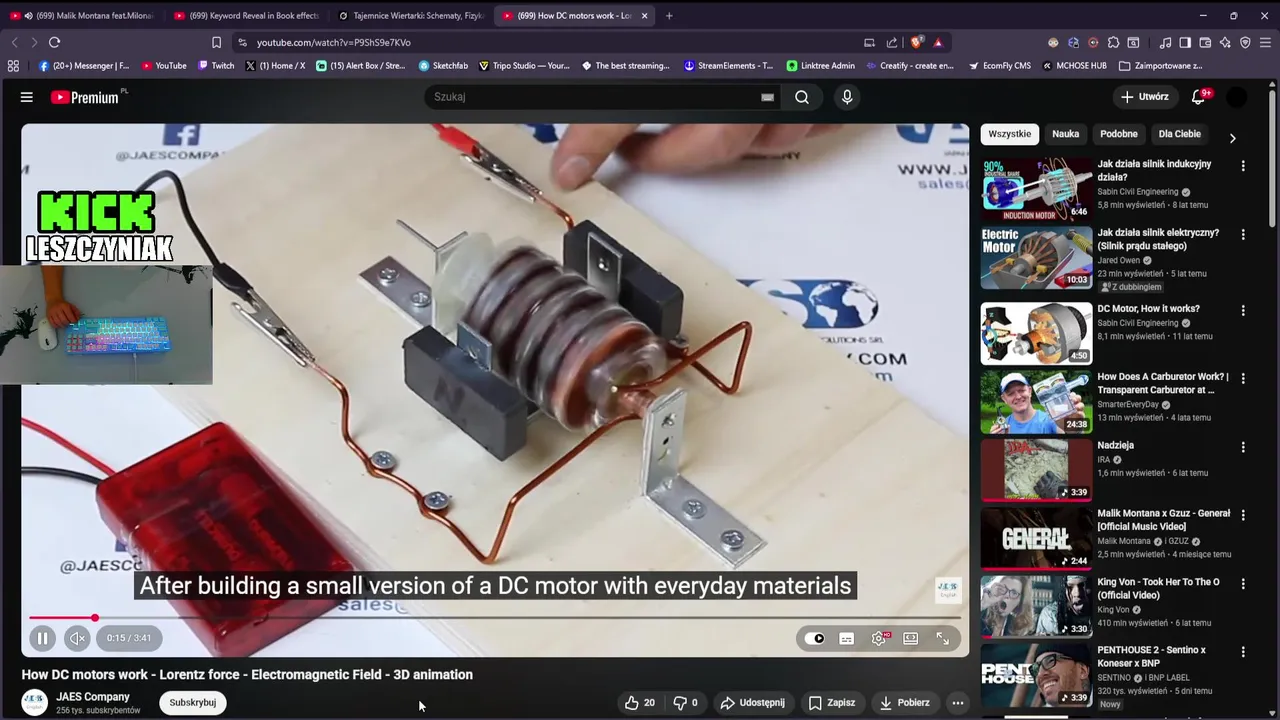Select the Dla Ciebie filter chip
This screenshot has width=1280, height=720.
coord(1179,134)
